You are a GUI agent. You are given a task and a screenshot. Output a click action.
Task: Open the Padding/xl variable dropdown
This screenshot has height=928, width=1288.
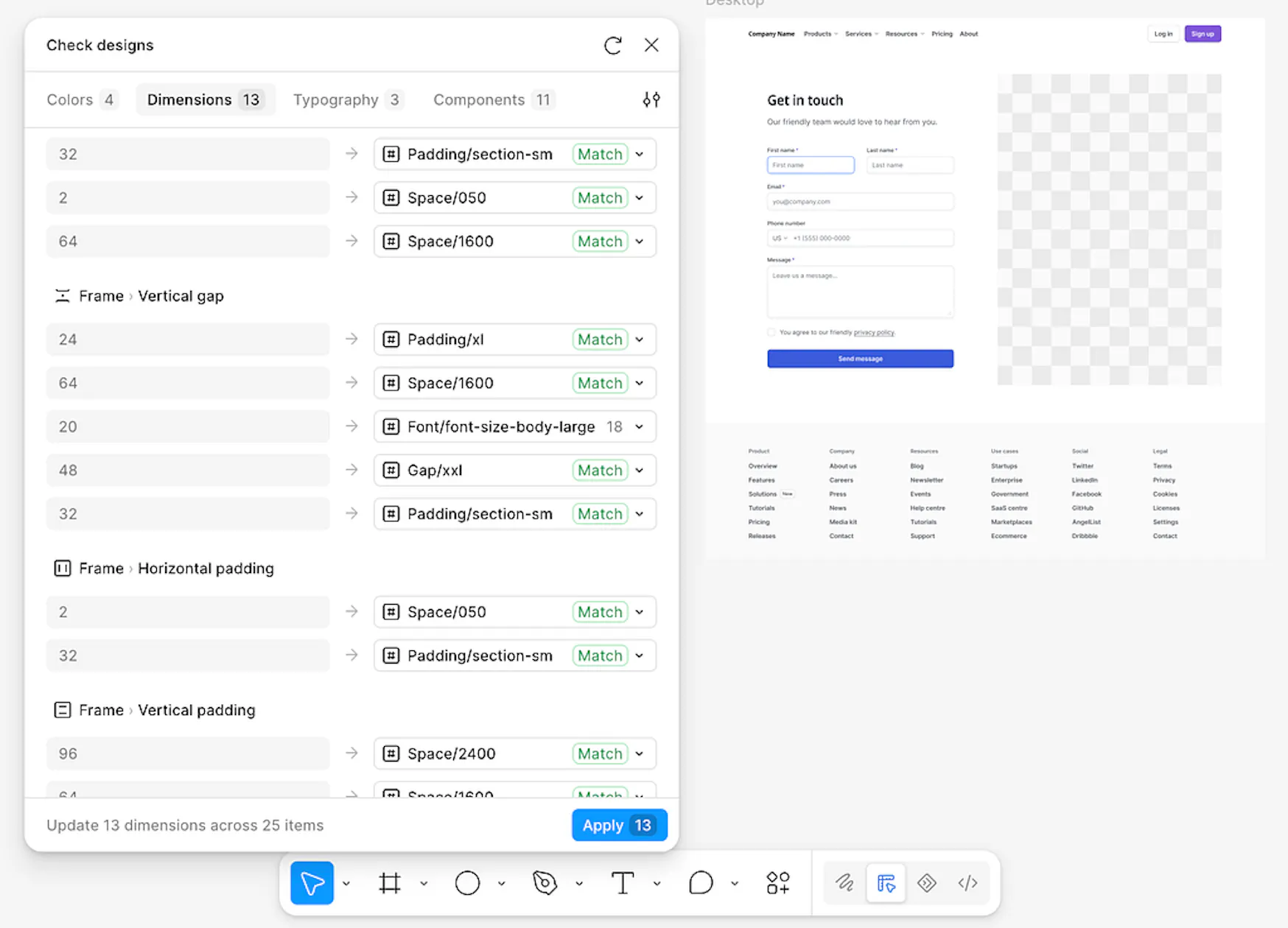click(x=640, y=340)
